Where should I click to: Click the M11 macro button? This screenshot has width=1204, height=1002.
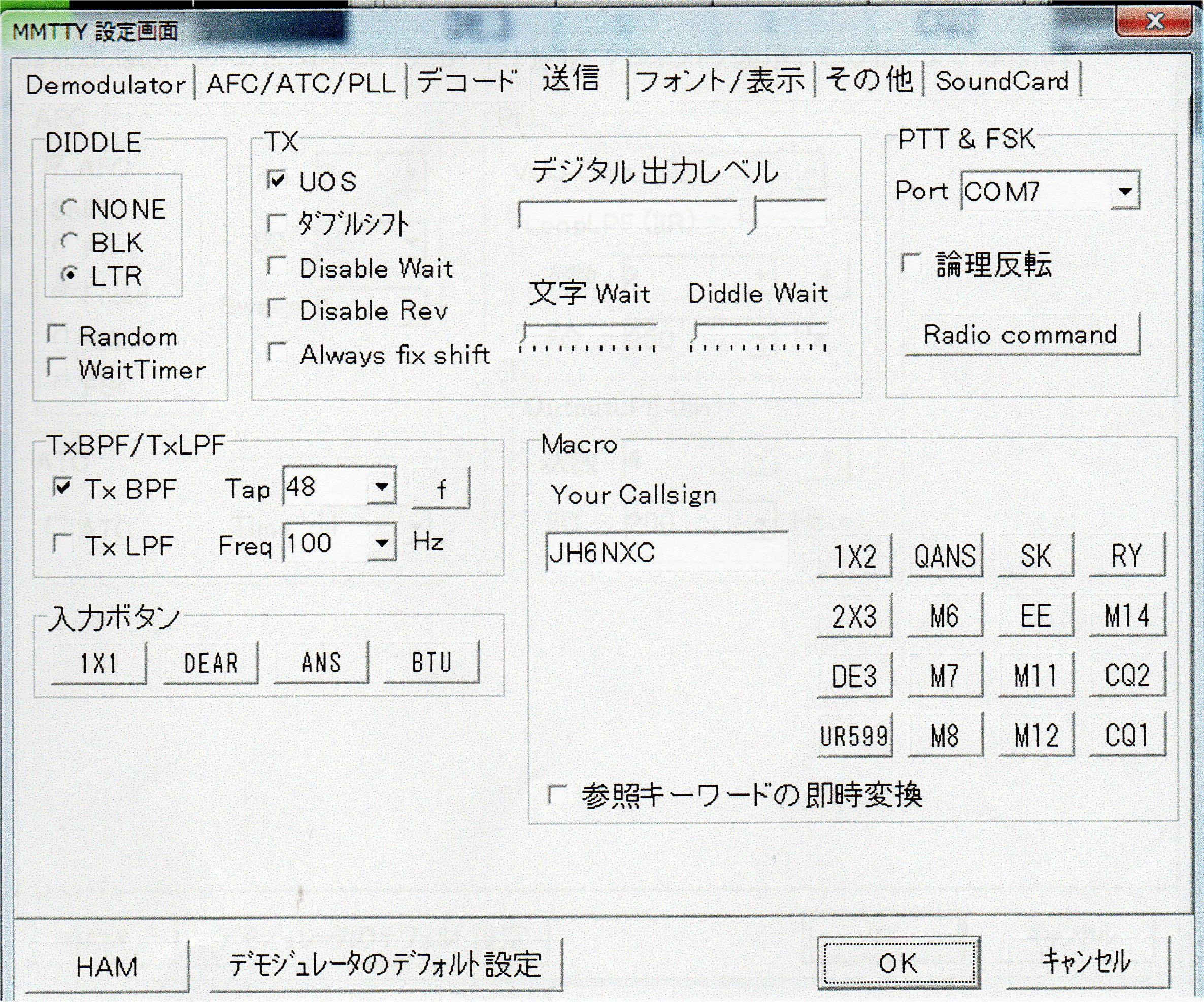tap(1035, 675)
